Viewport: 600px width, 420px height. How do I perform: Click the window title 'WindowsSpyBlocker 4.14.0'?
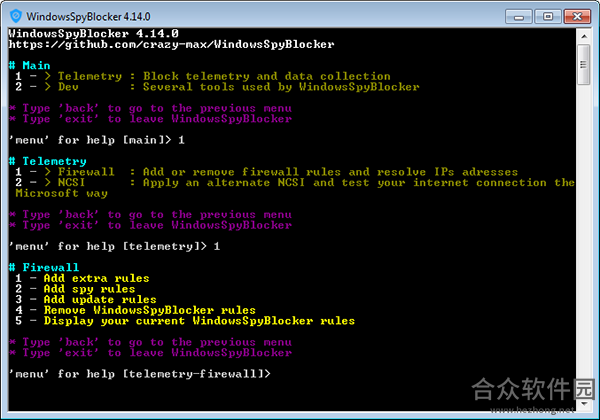pyautogui.click(x=88, y=17)
